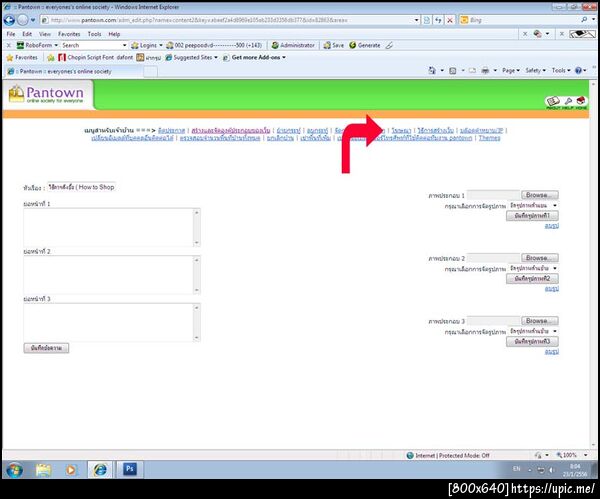
Task: Open the Windows Start button
Action: (14, 470)
